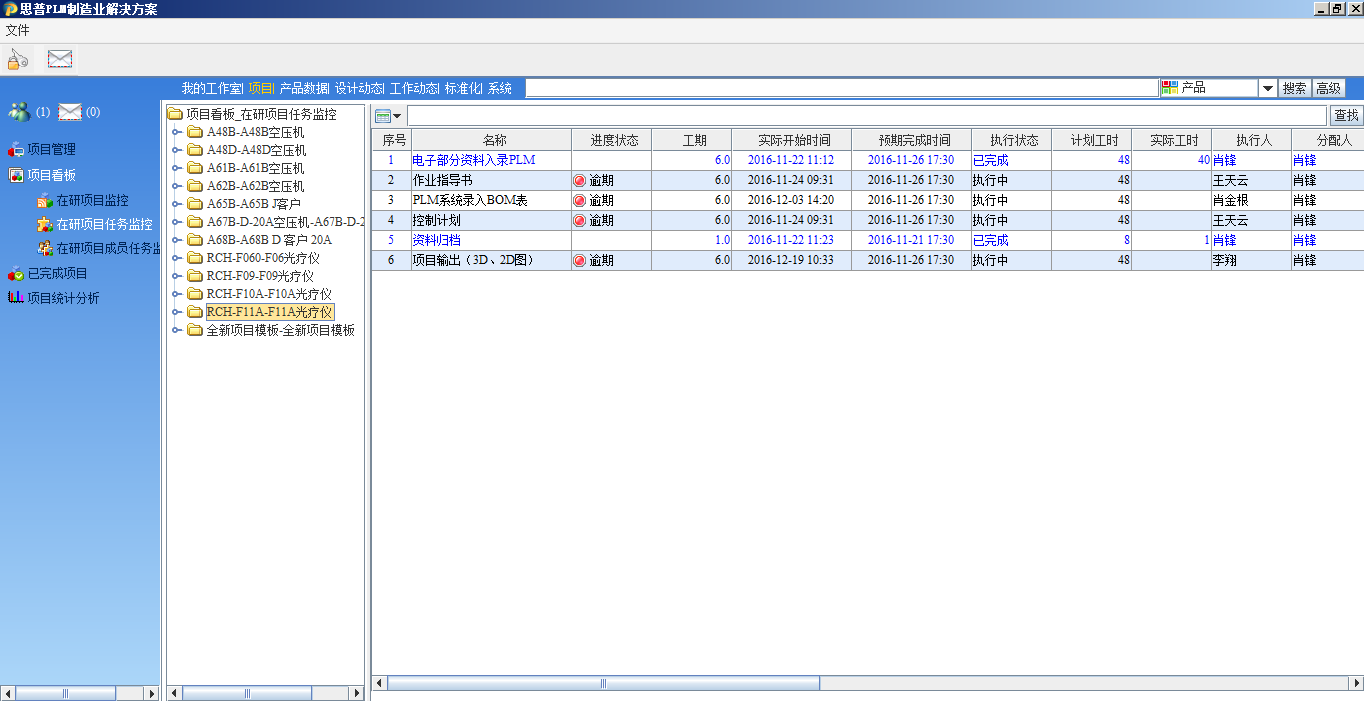Click the envelope mail icon in toolbar

(60, 59)
